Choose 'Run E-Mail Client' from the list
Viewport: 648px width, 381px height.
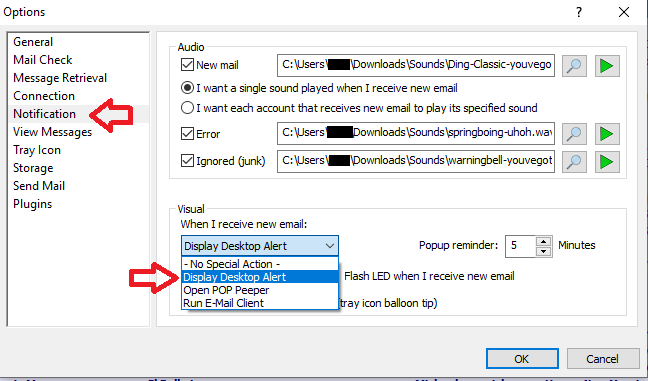[x=260, y=303]
